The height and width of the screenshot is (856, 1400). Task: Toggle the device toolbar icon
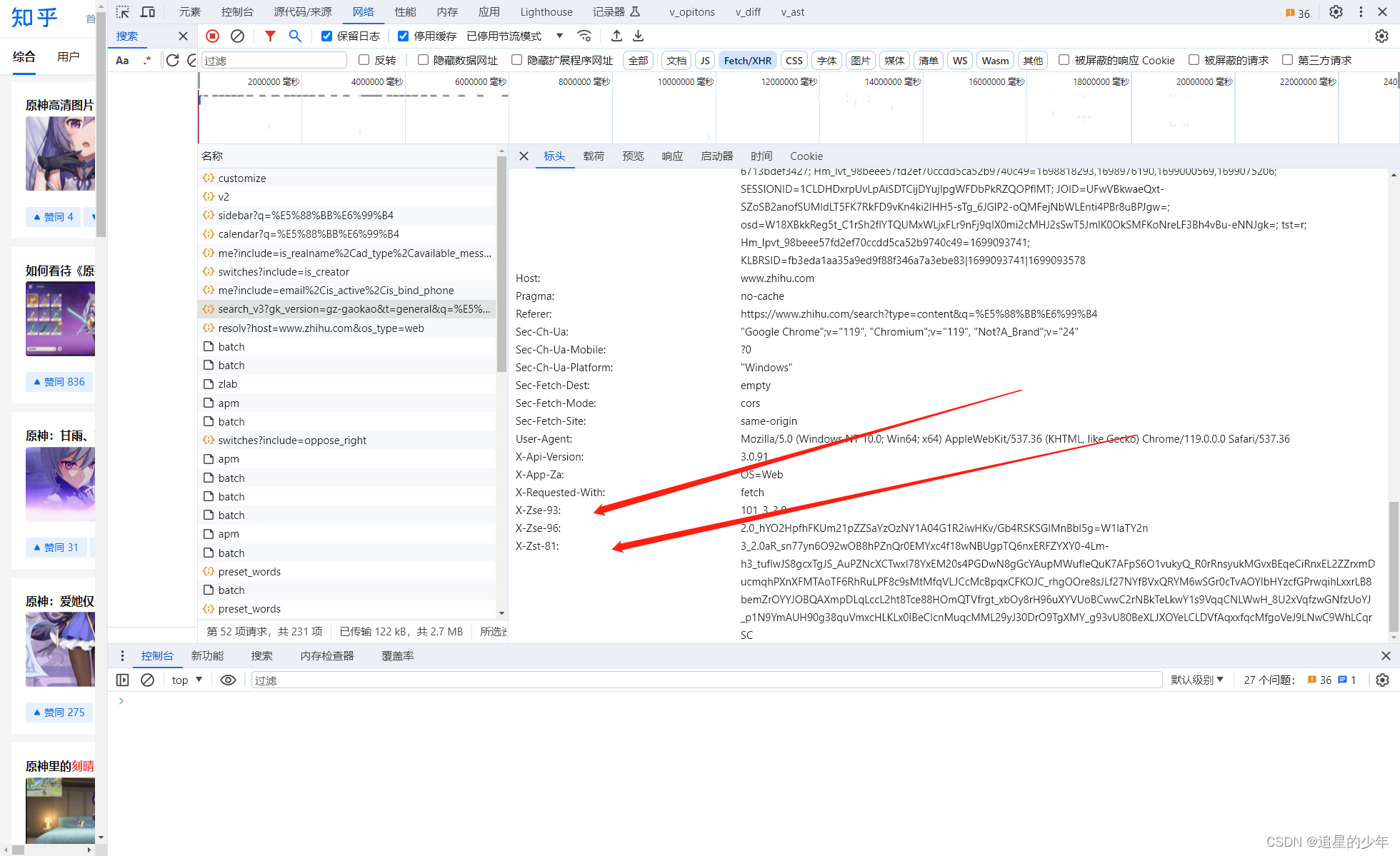(x=148, y=12)
